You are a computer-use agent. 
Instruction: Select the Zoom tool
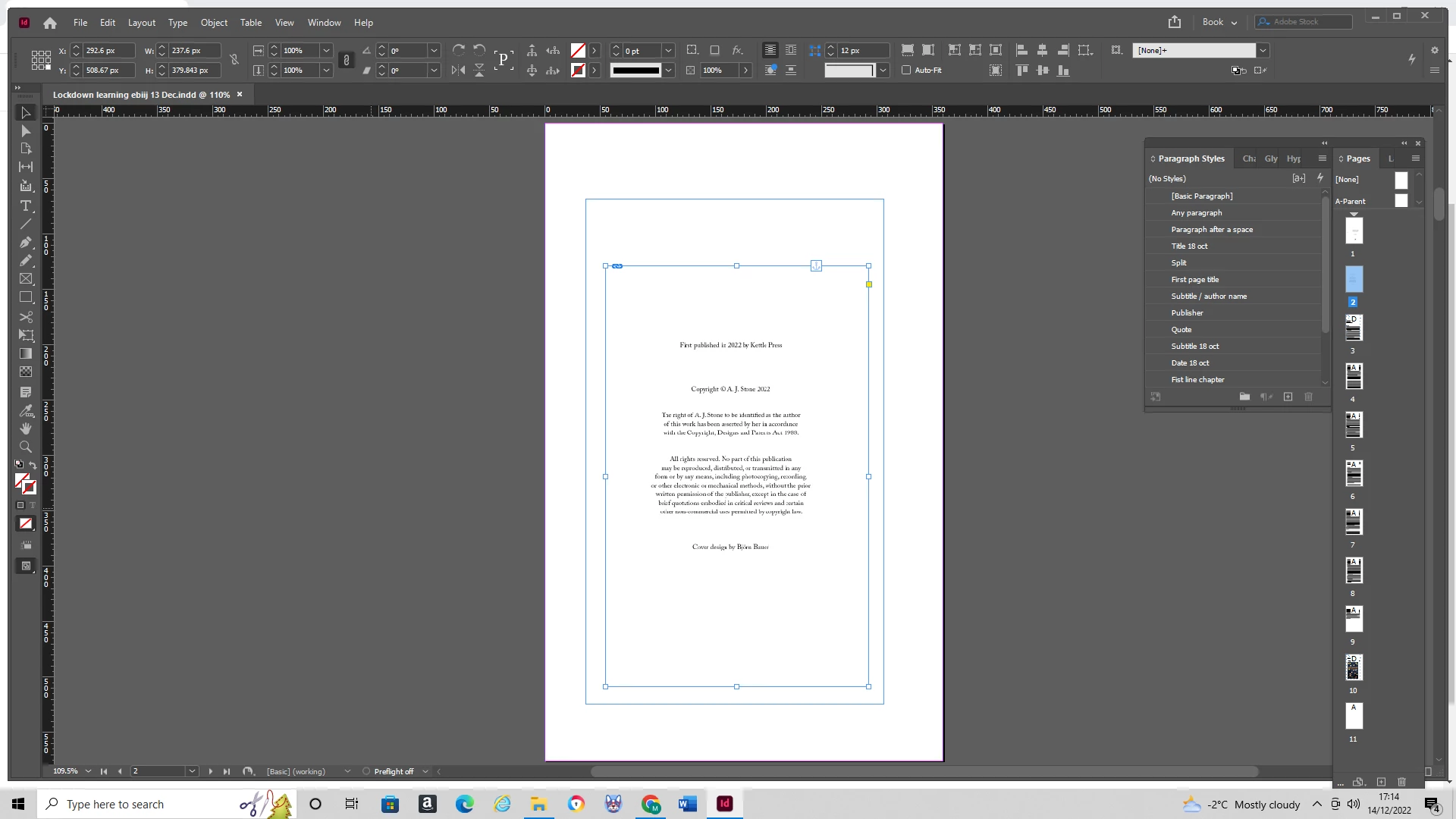pyautogui.click(x=26, y=447)
